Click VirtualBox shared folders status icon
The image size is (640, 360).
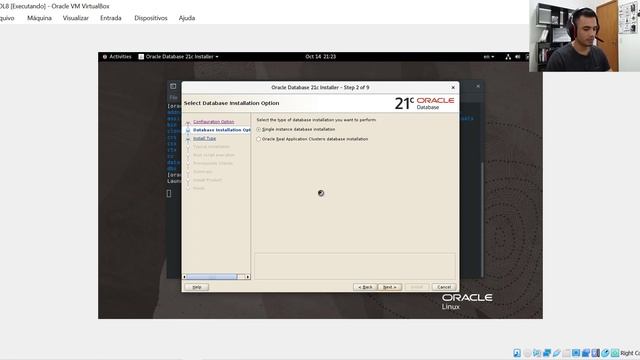pos(567,353)
